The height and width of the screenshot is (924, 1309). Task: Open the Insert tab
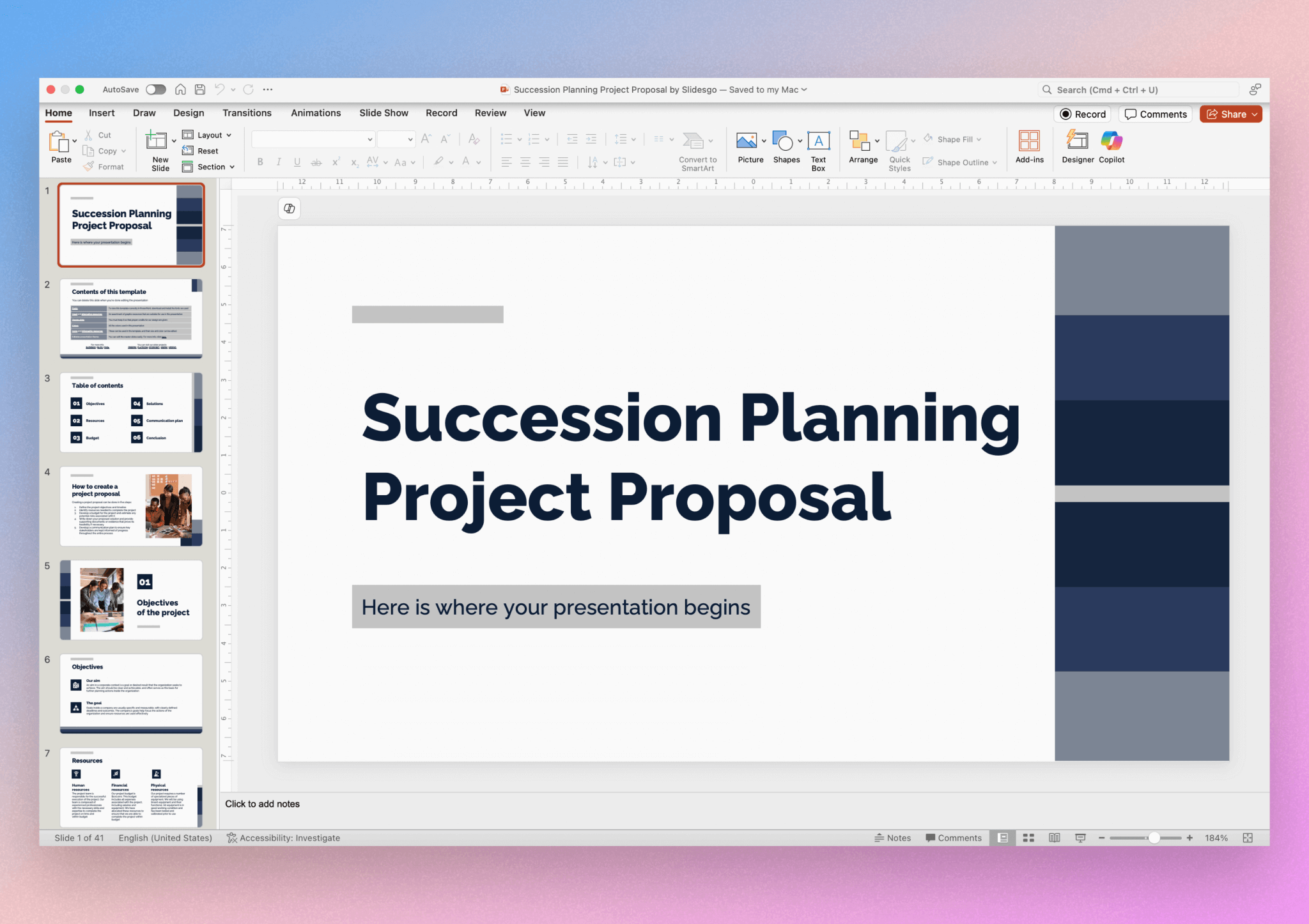click(x=102, y=113)
